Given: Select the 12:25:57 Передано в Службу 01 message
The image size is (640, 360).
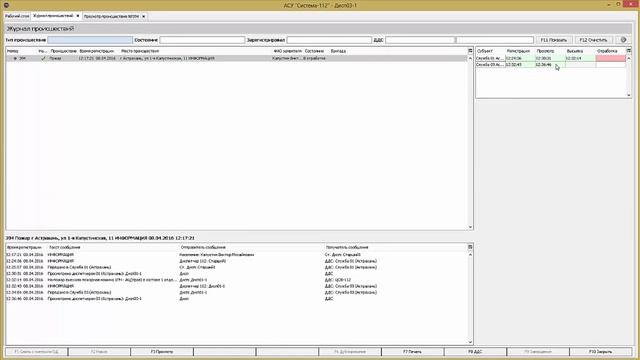Looking at the screenshot, I should 237,267.
